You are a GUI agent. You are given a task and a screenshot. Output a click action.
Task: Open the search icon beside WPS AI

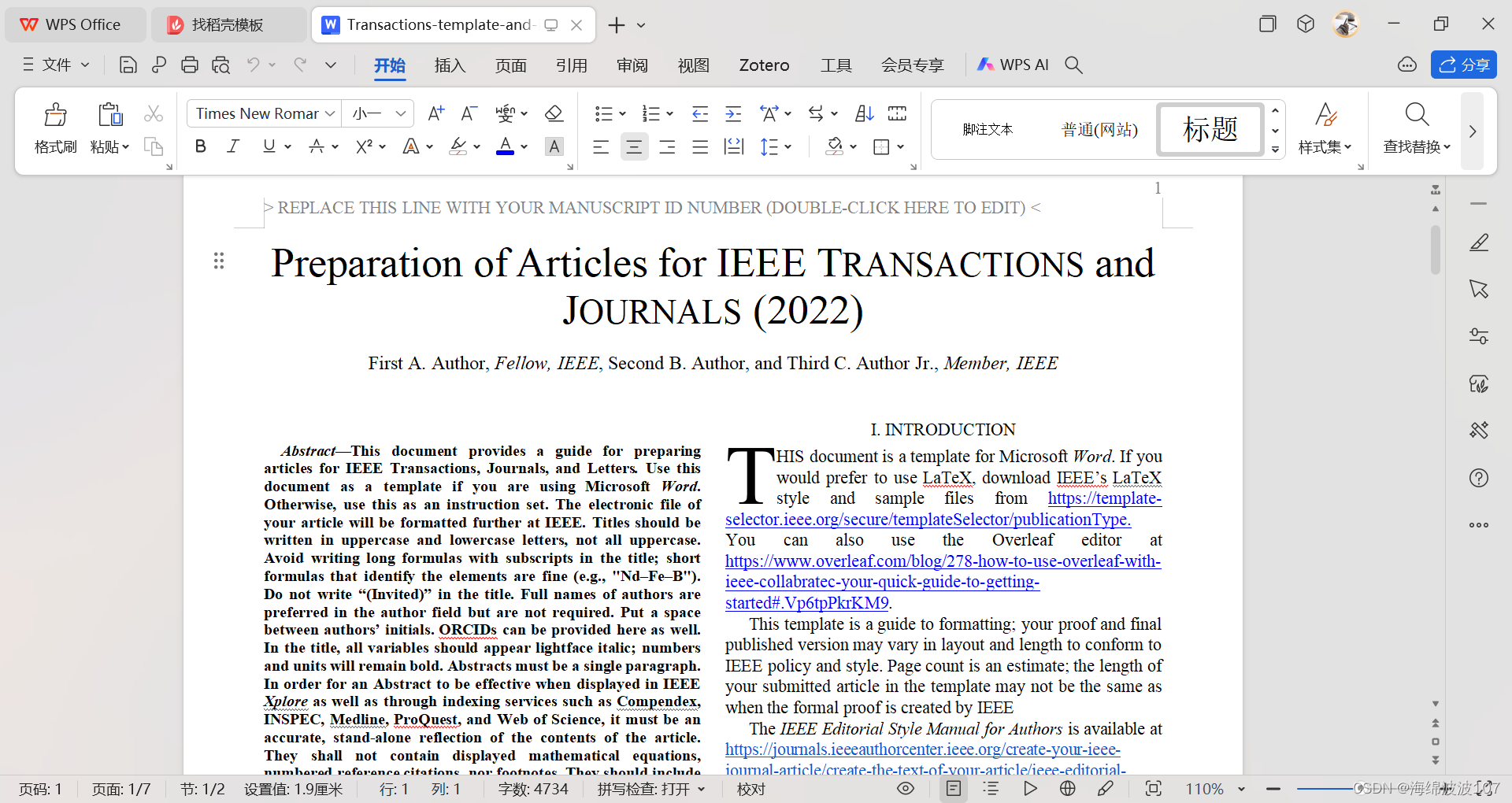point(1073,65)
